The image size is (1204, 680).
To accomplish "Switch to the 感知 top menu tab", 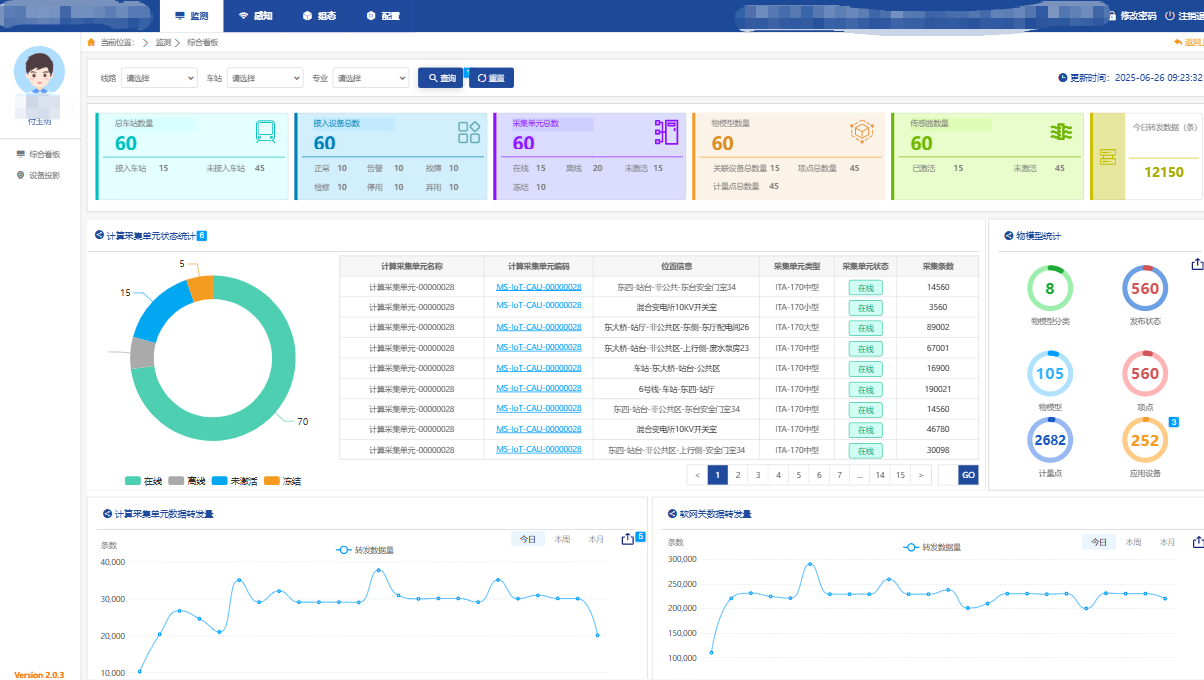I will 255,16.
